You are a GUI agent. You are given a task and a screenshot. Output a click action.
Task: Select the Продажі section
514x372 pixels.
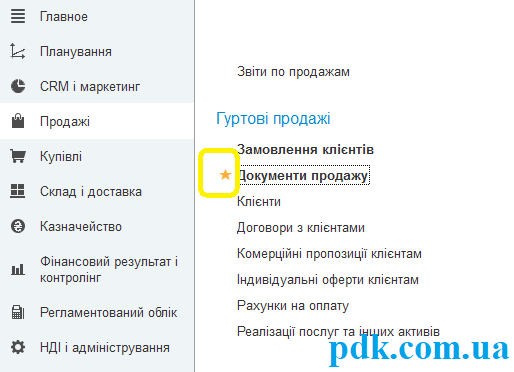pos(65,121)
